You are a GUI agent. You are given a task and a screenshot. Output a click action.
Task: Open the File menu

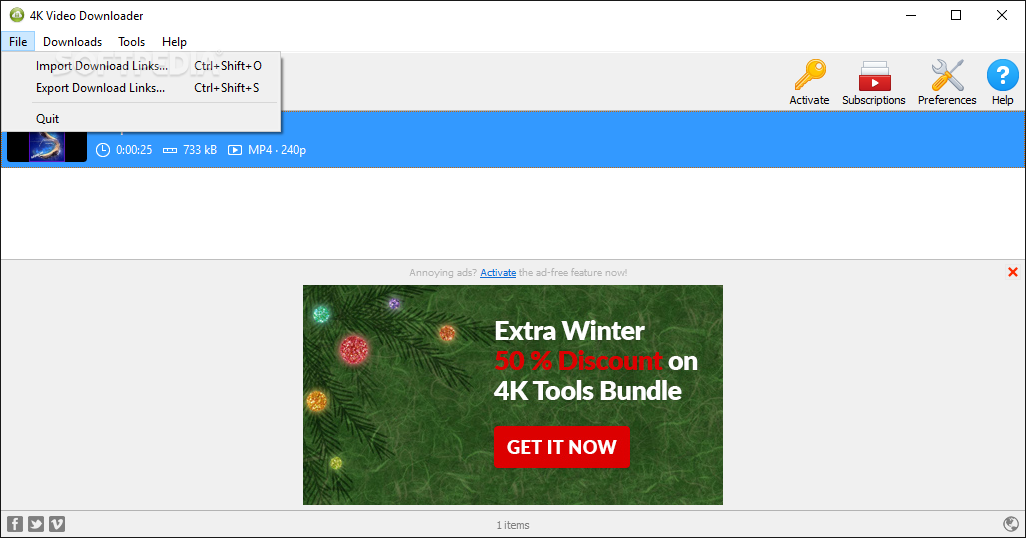click(18, 41)
